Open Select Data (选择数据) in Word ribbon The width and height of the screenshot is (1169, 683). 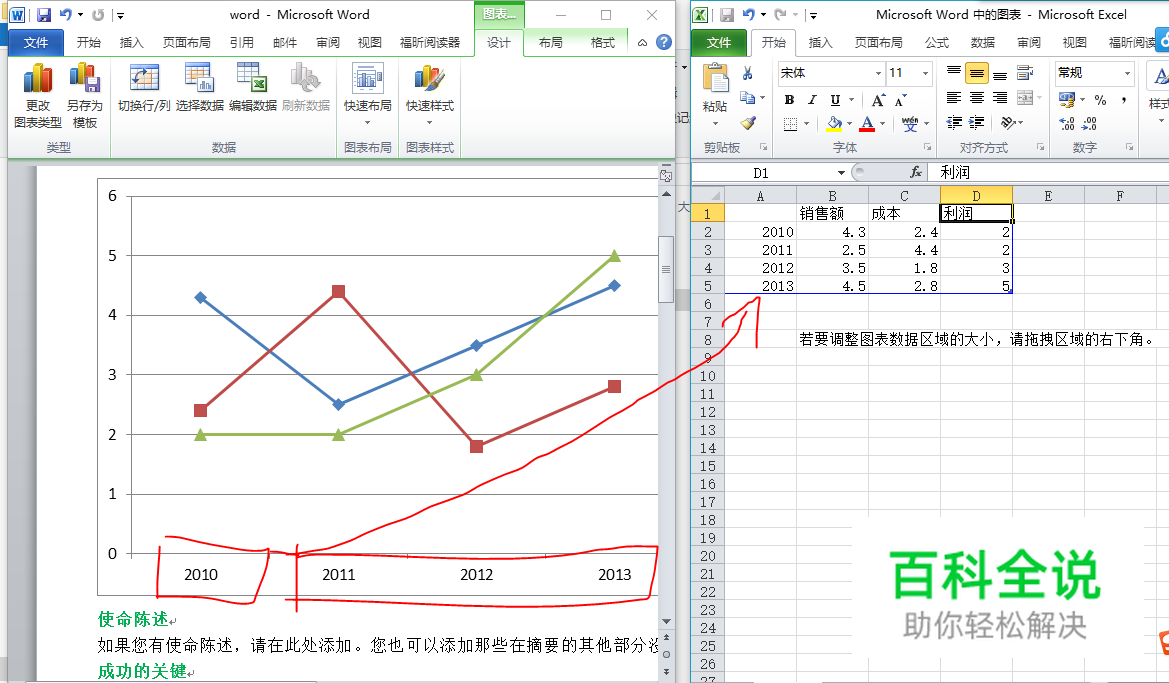(x=200, y=88)
